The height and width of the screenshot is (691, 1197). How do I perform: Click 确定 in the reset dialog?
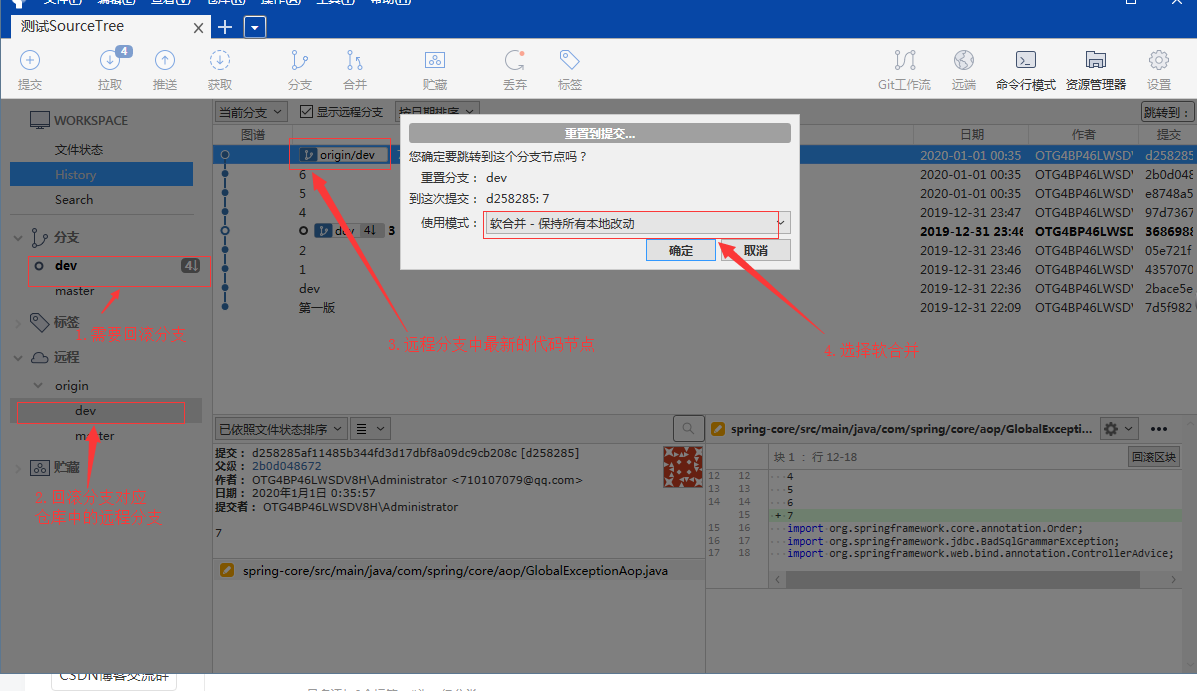click(x=681, y=250)
